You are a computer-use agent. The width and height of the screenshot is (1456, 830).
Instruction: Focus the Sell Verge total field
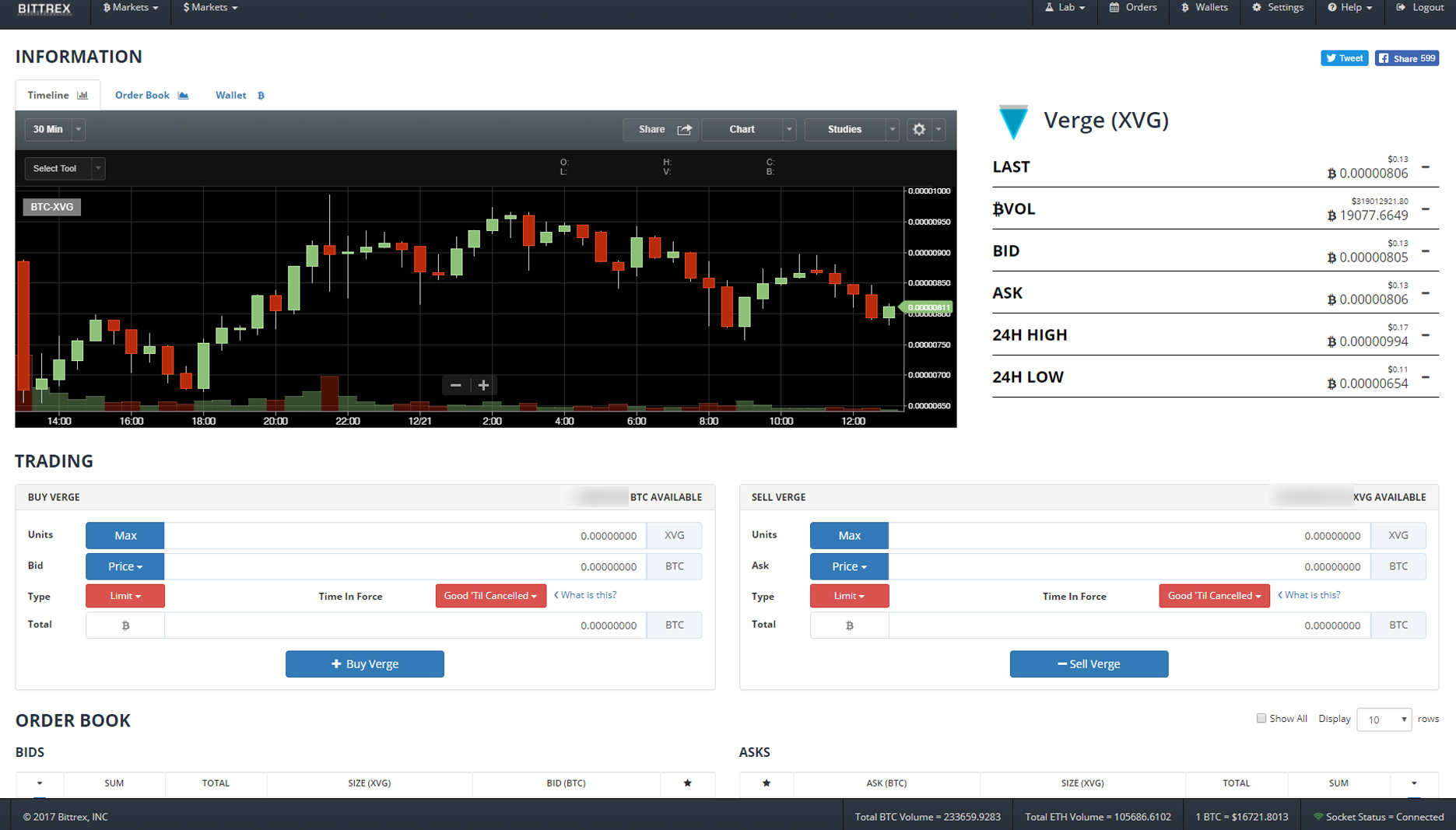(x=1129, y=625)
